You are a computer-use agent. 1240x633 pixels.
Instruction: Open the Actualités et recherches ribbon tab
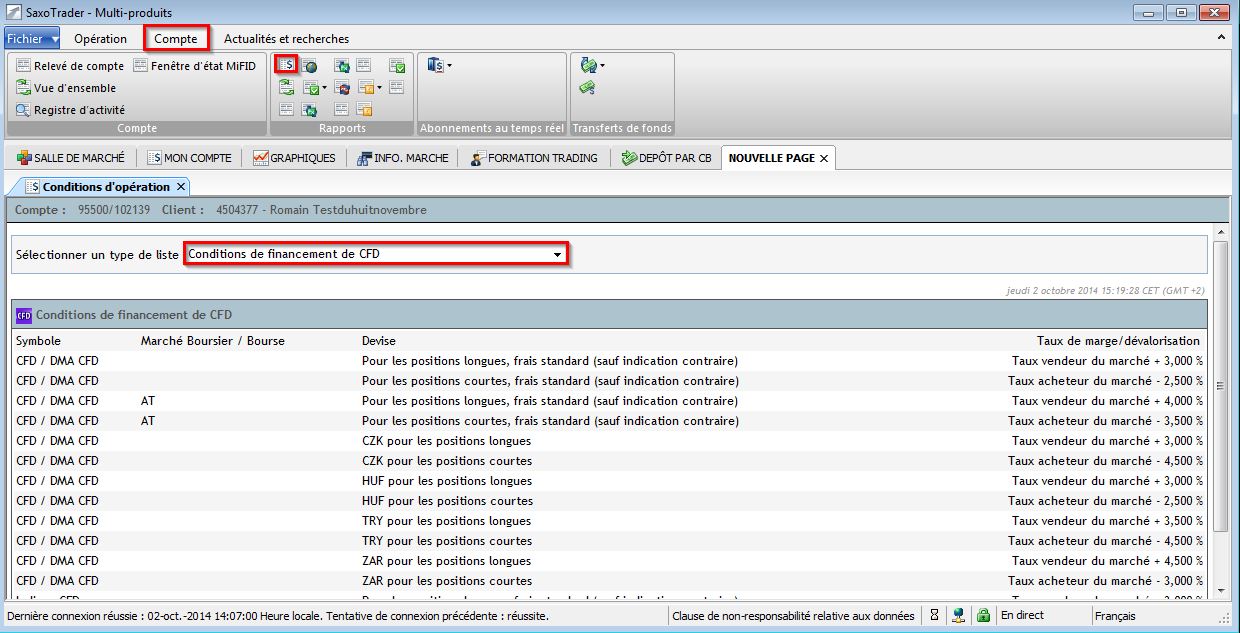pyautogui.click(x=287, y=39)
